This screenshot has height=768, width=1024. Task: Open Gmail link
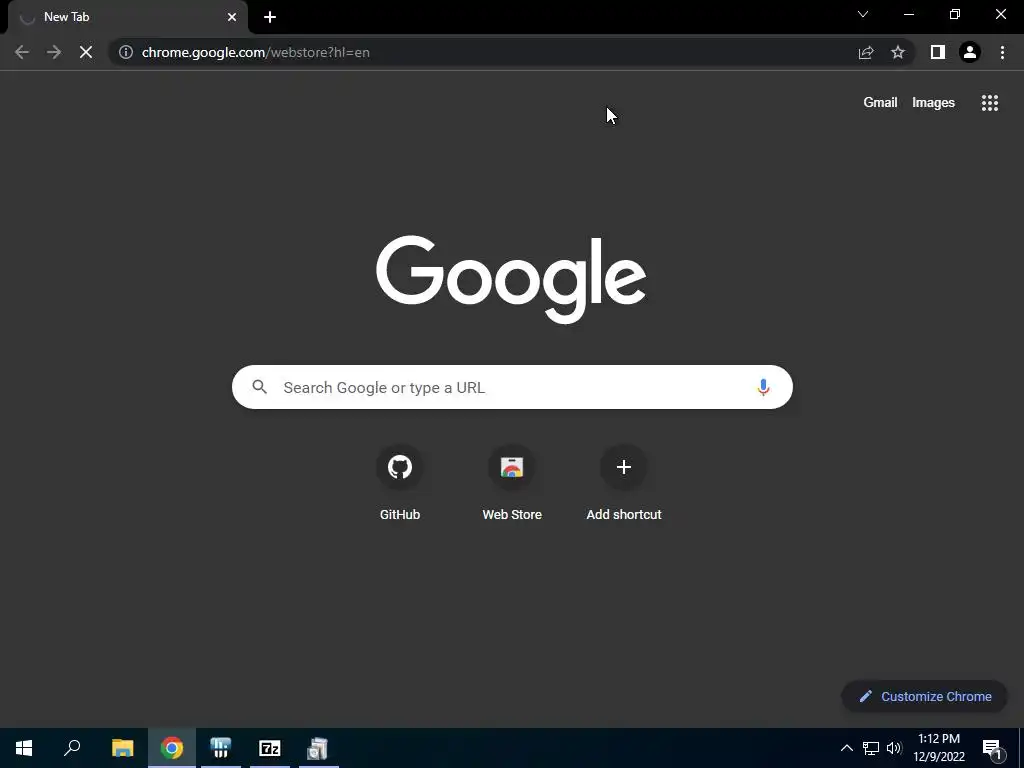(x=880, y=103)
